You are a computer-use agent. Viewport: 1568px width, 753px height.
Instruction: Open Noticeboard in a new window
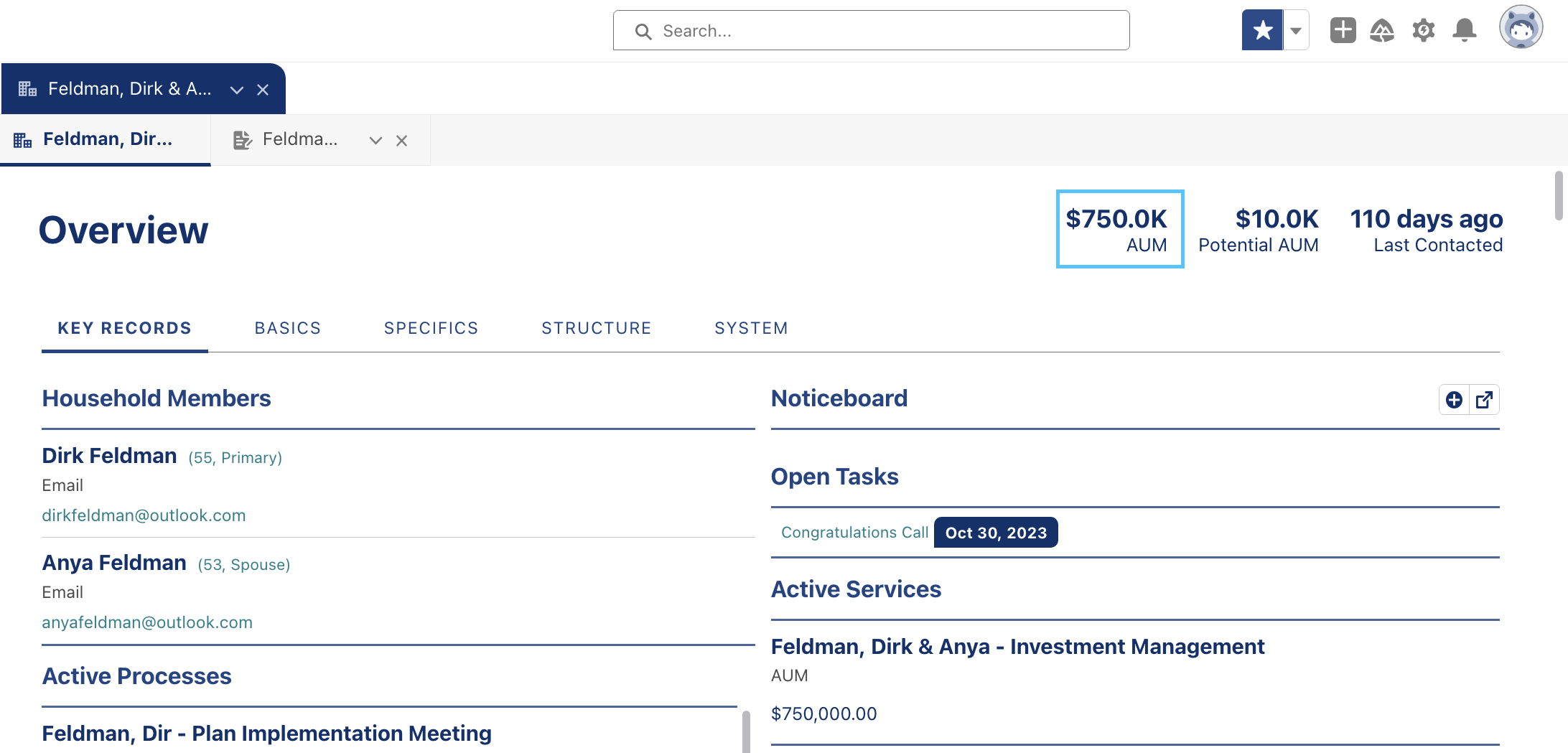tap(1484, 400)
